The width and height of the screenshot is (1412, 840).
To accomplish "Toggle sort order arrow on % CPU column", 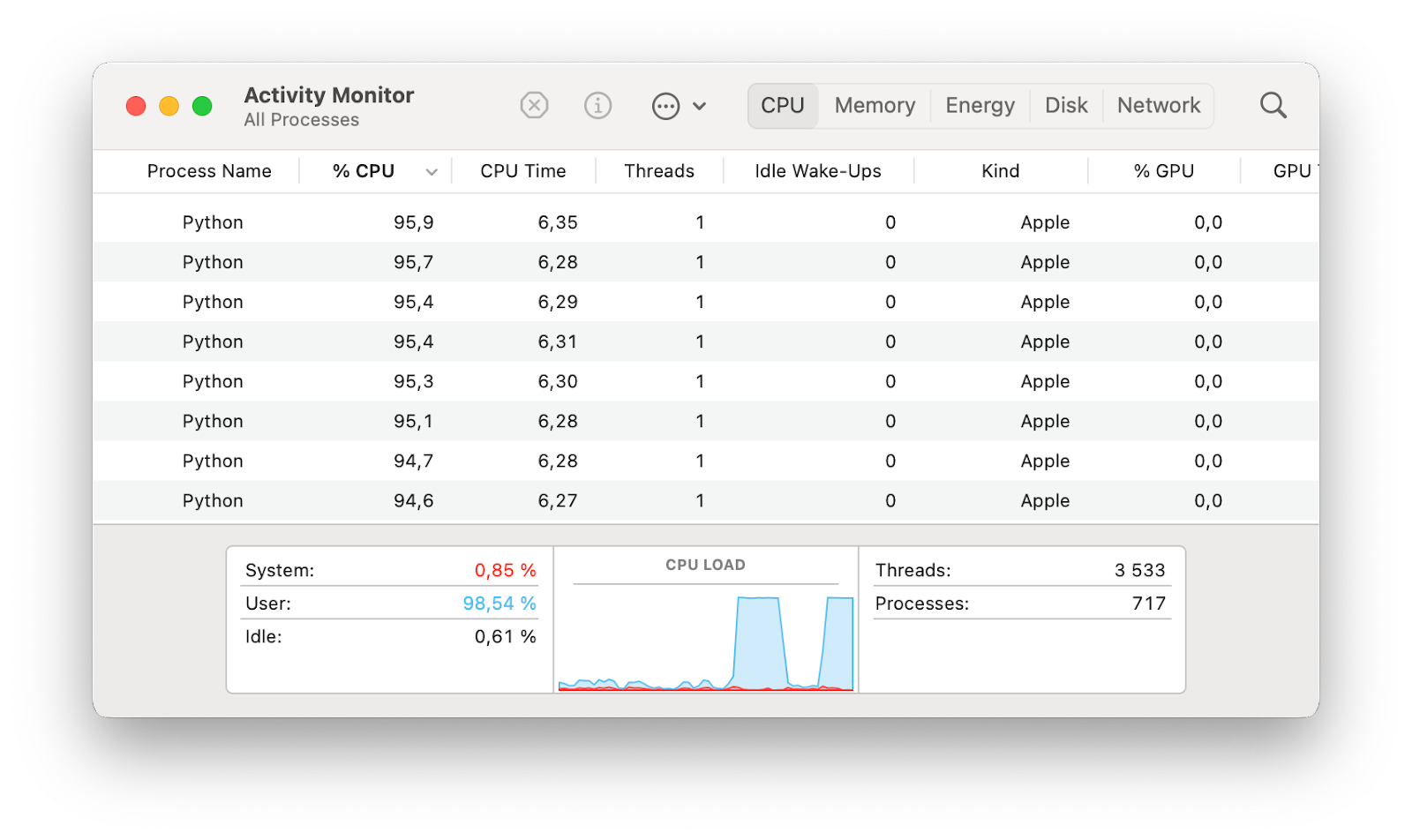I will (x=432, y=172).
